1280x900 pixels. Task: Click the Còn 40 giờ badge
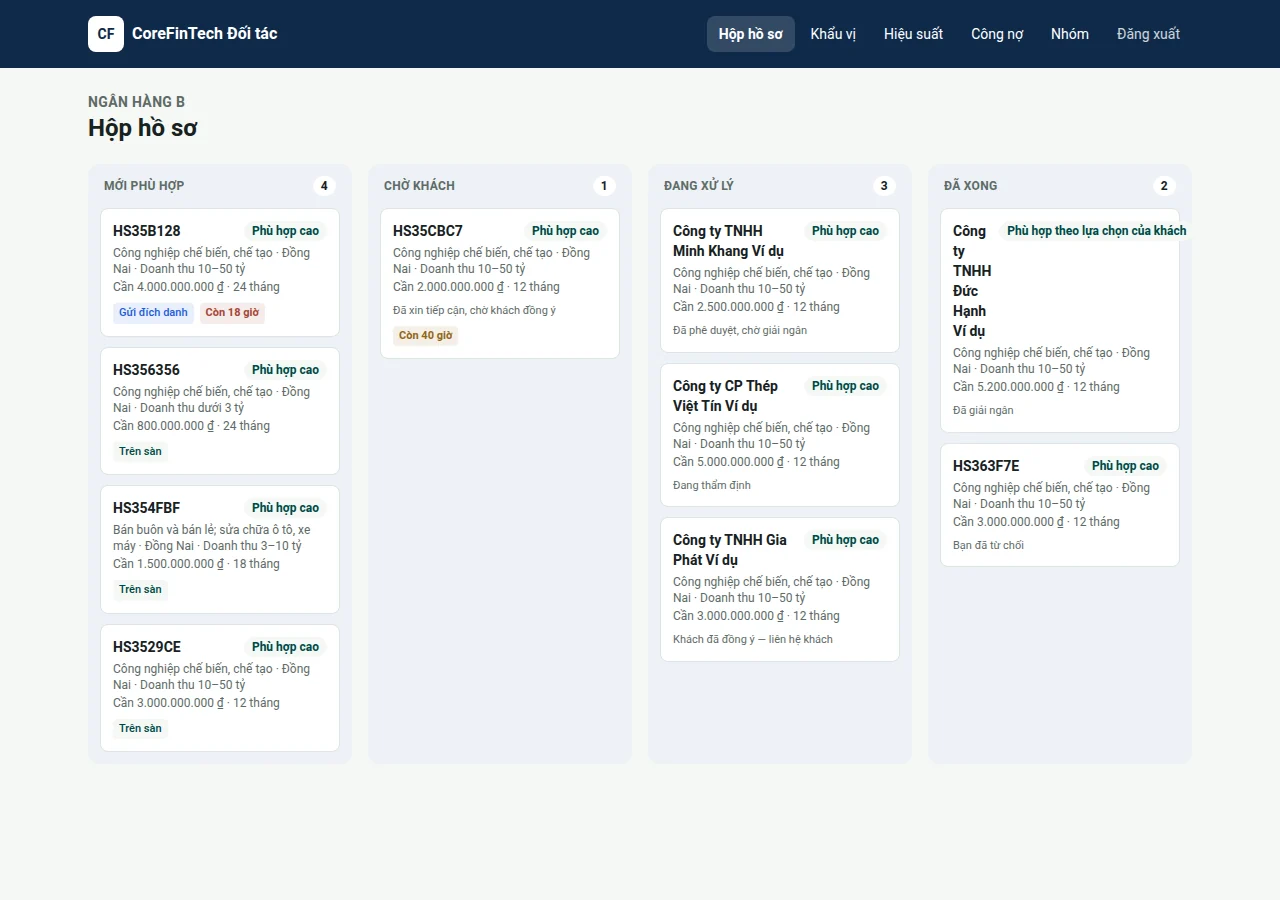[x=425, y=336]
